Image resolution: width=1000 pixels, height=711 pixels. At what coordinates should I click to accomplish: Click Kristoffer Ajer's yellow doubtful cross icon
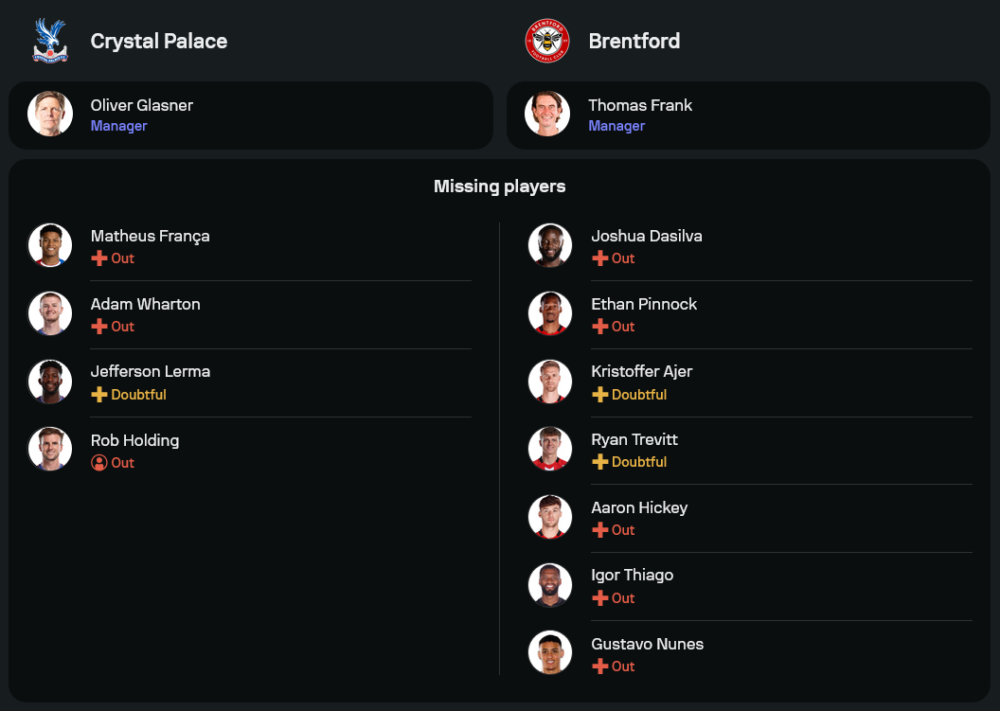click(x=600, y=395)
